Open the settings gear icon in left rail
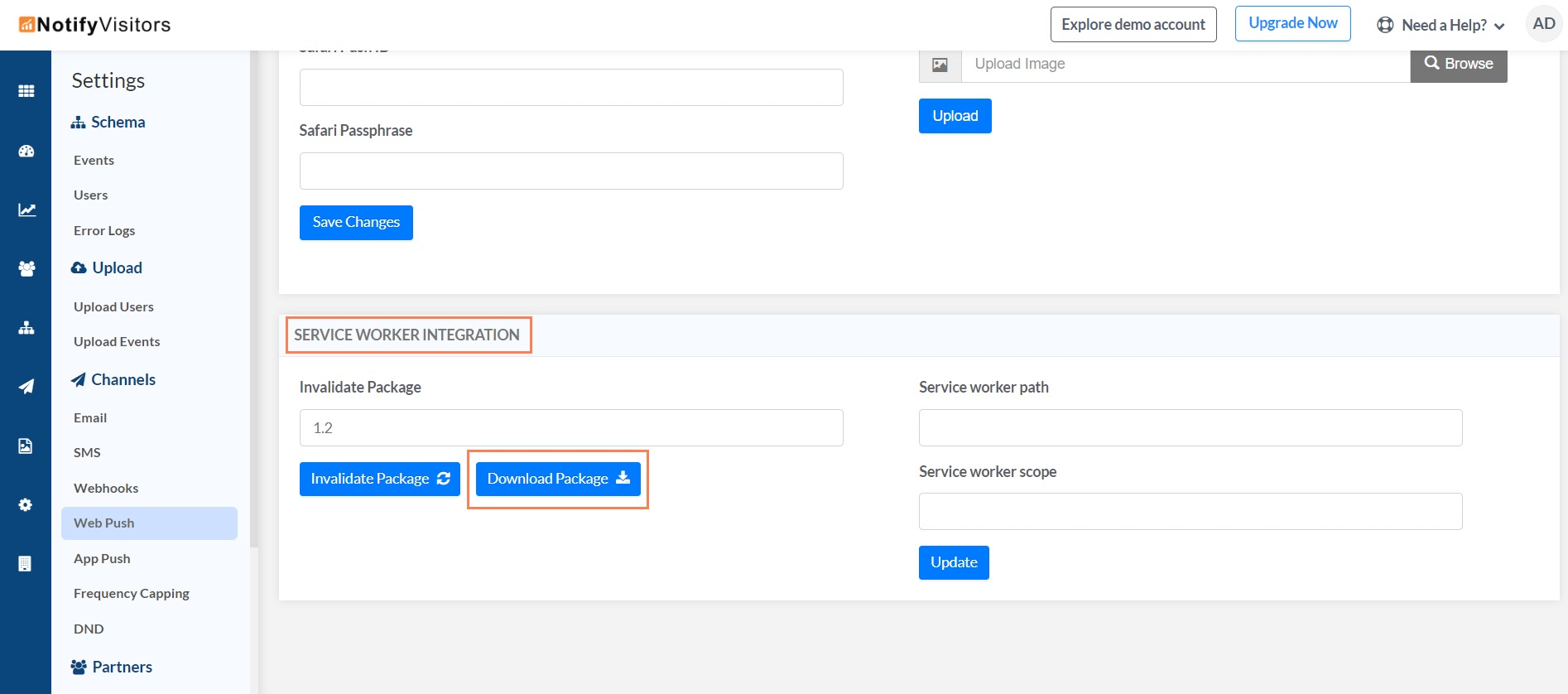1568x694 pixels. click(x=26, y=504)
